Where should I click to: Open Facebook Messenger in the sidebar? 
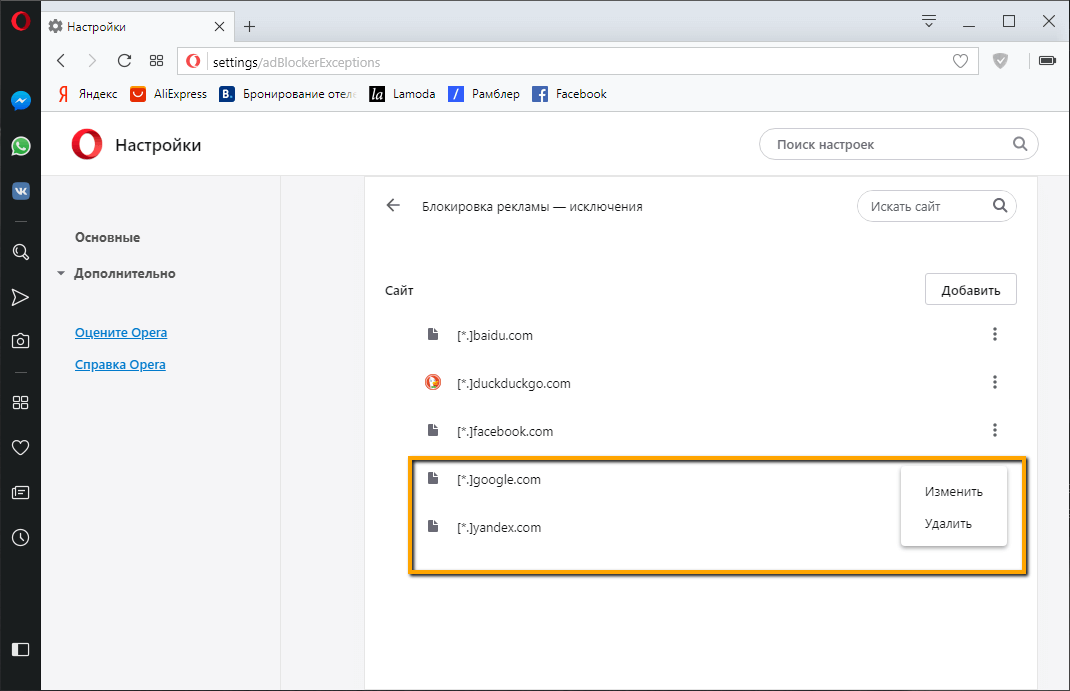point(20,101)
